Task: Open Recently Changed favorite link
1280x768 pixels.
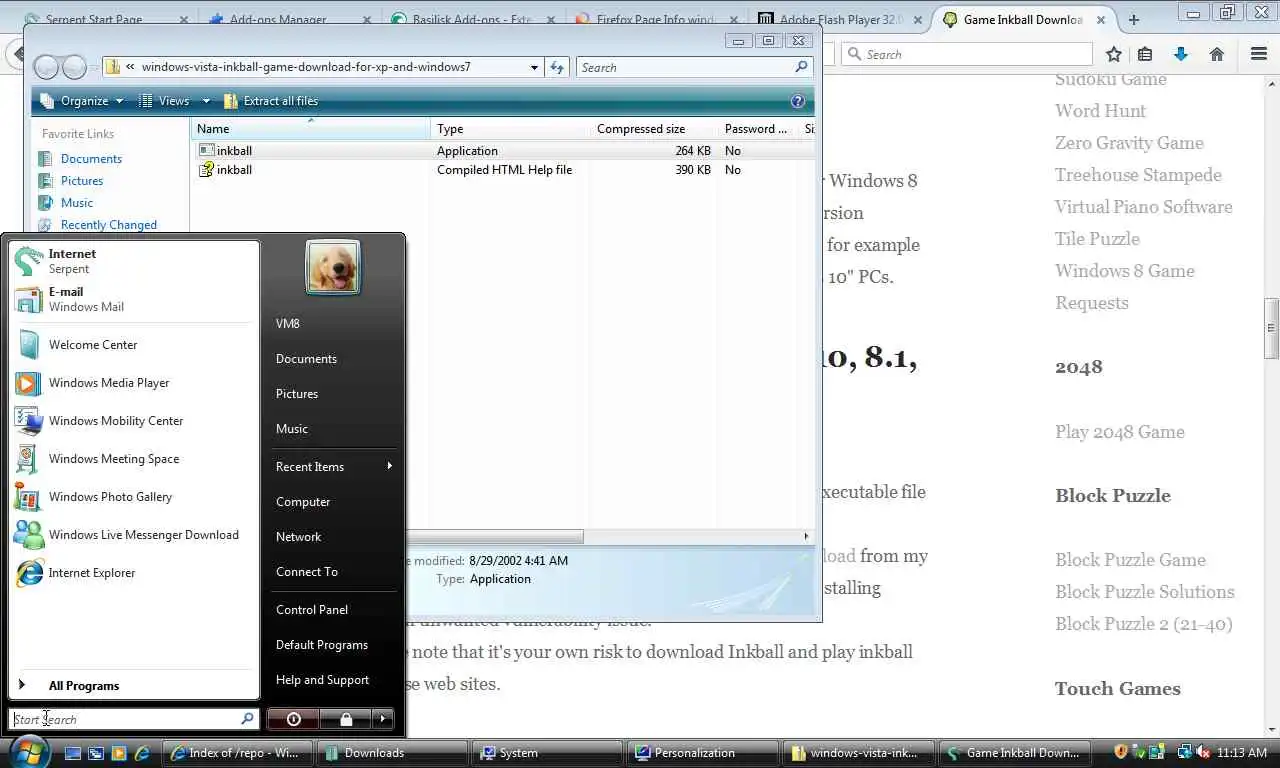Action: click(x=108, y=225)
